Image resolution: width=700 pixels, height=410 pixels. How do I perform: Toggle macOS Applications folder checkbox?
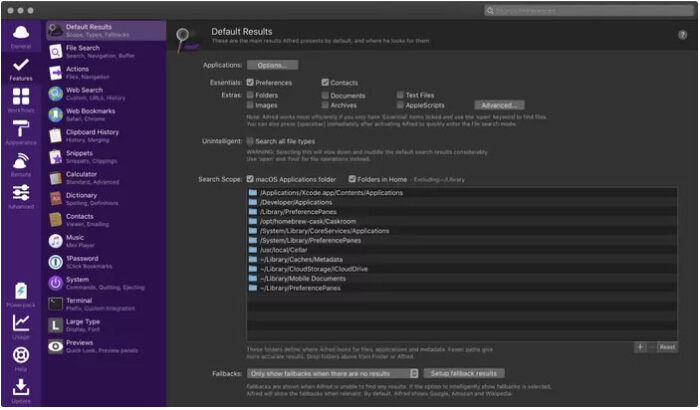coord(250,179)
